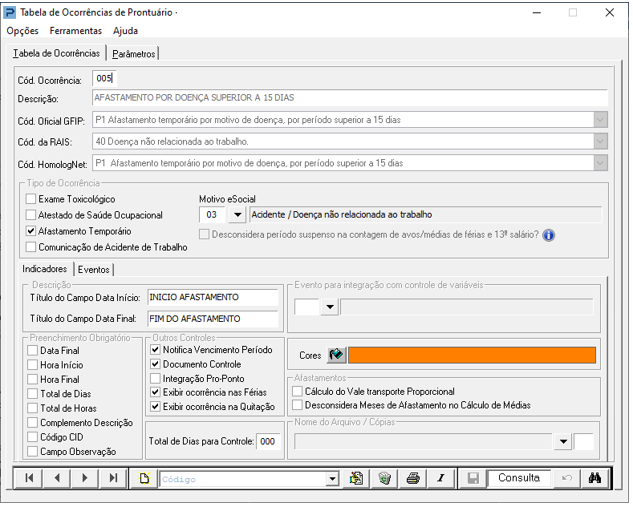The width and height of the screenshot is (633, 509).
Task: Enable Exame Toxicológico checkbox
Action: point(31,199)
